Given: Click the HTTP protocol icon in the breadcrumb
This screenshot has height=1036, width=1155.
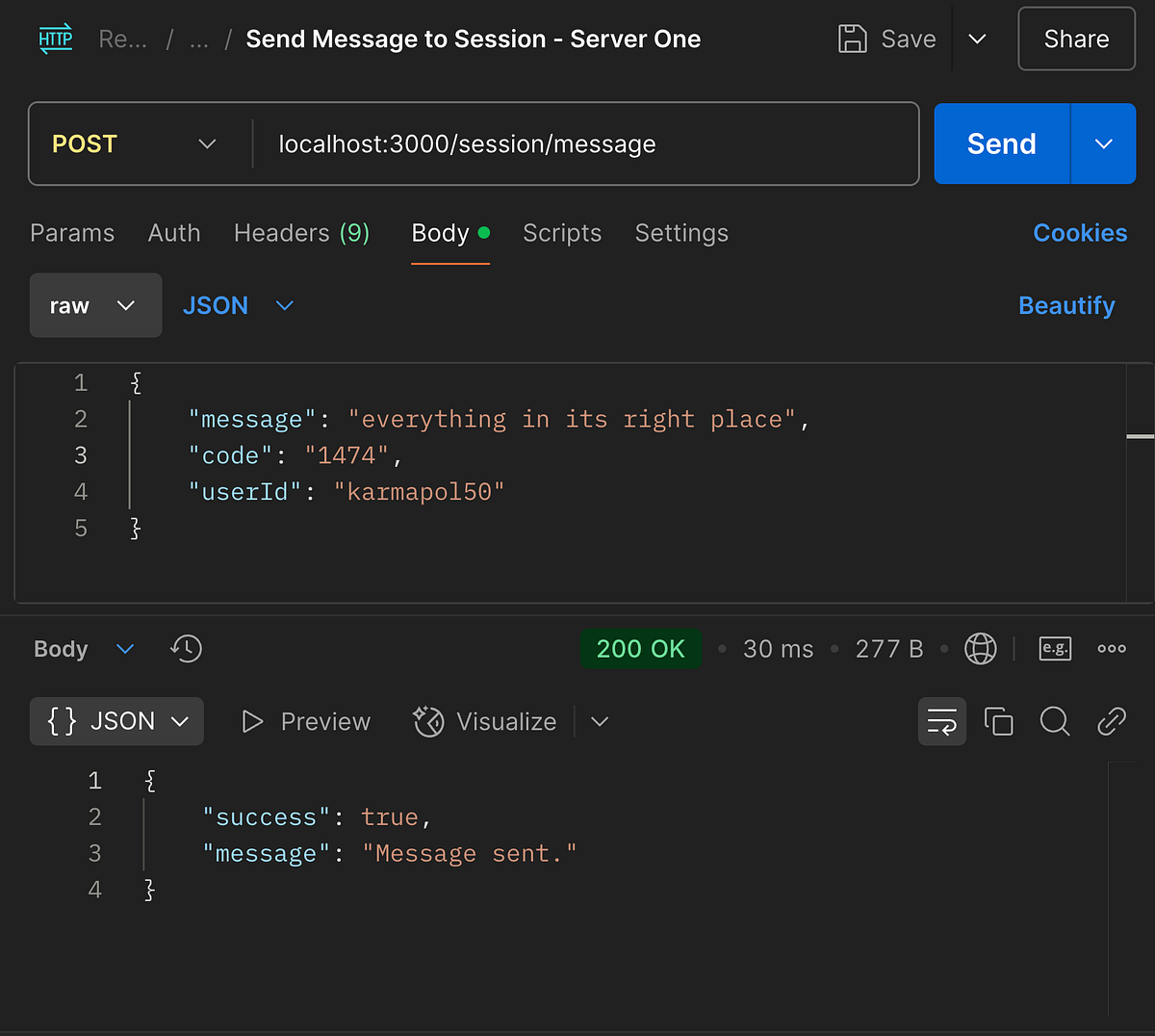Looking at the screenshot, I should tap(55, 39).
